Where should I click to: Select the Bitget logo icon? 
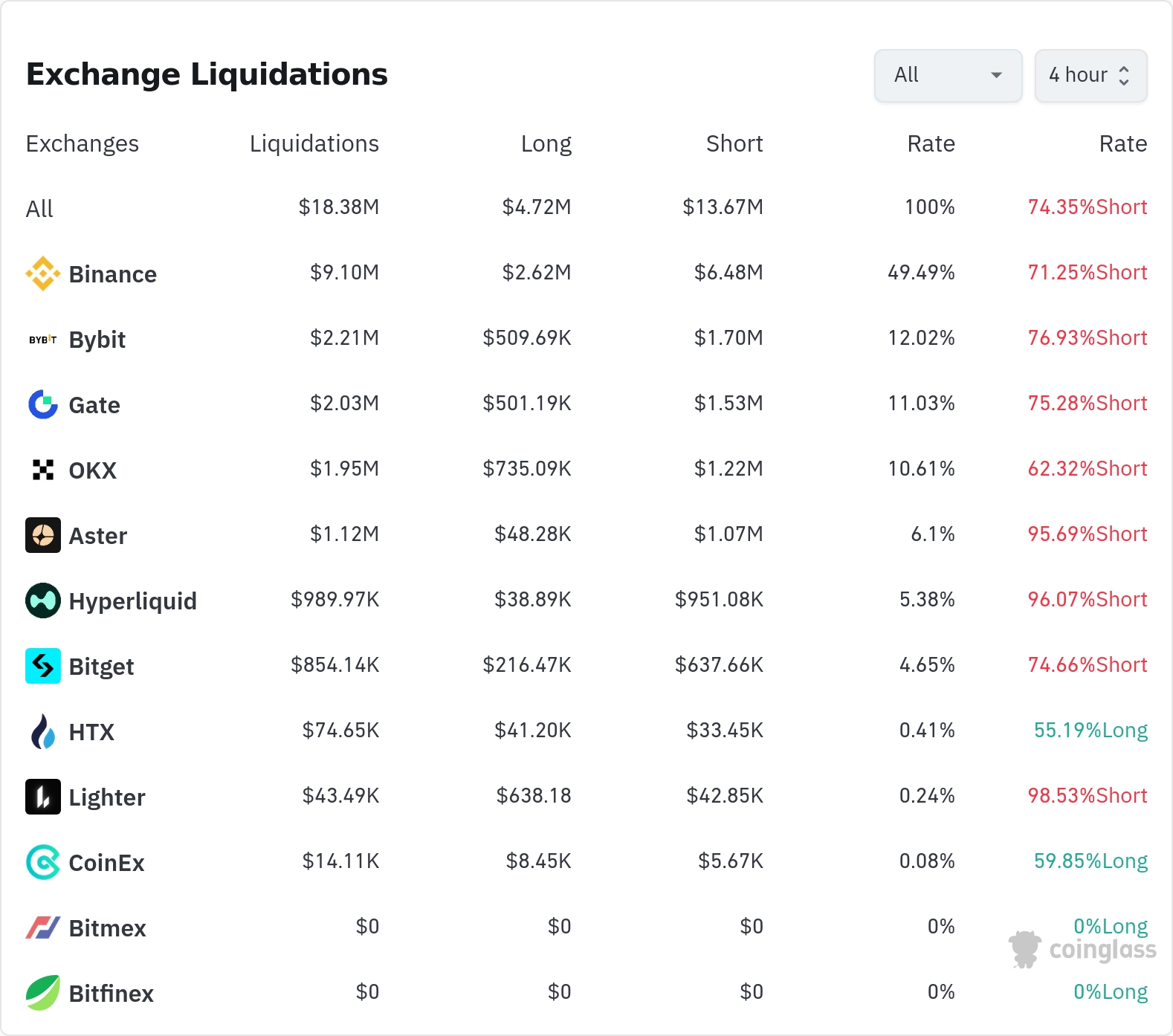pyautogui.click(x=43, y=666)
